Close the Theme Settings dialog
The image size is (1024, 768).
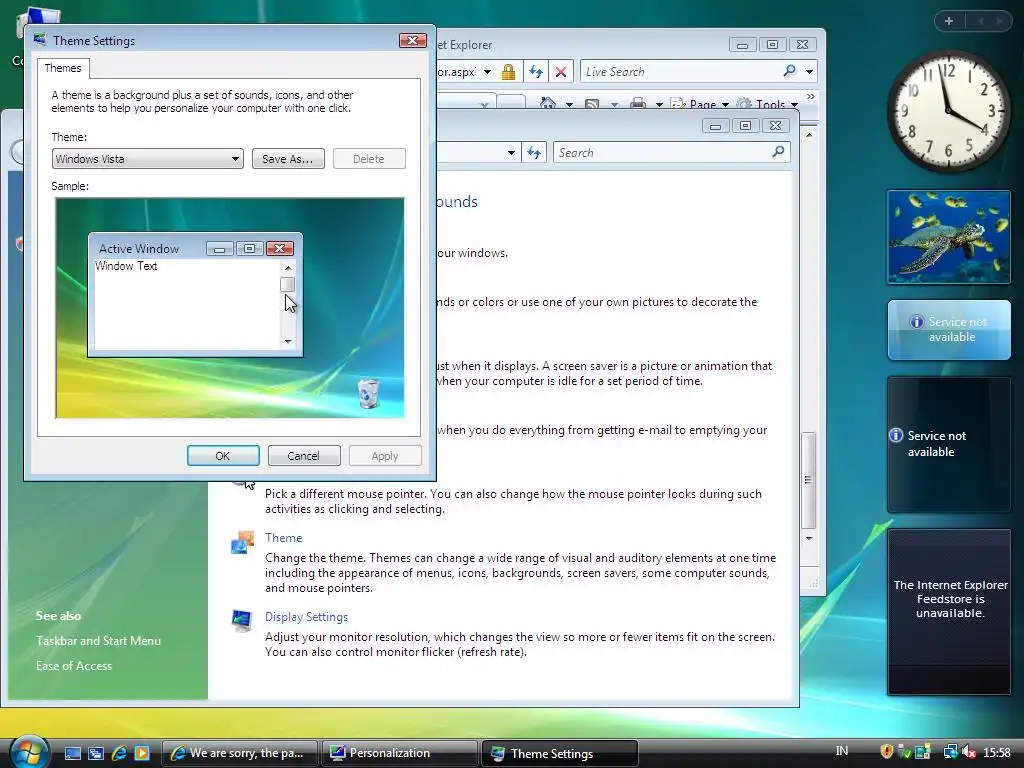coord(413,40)
